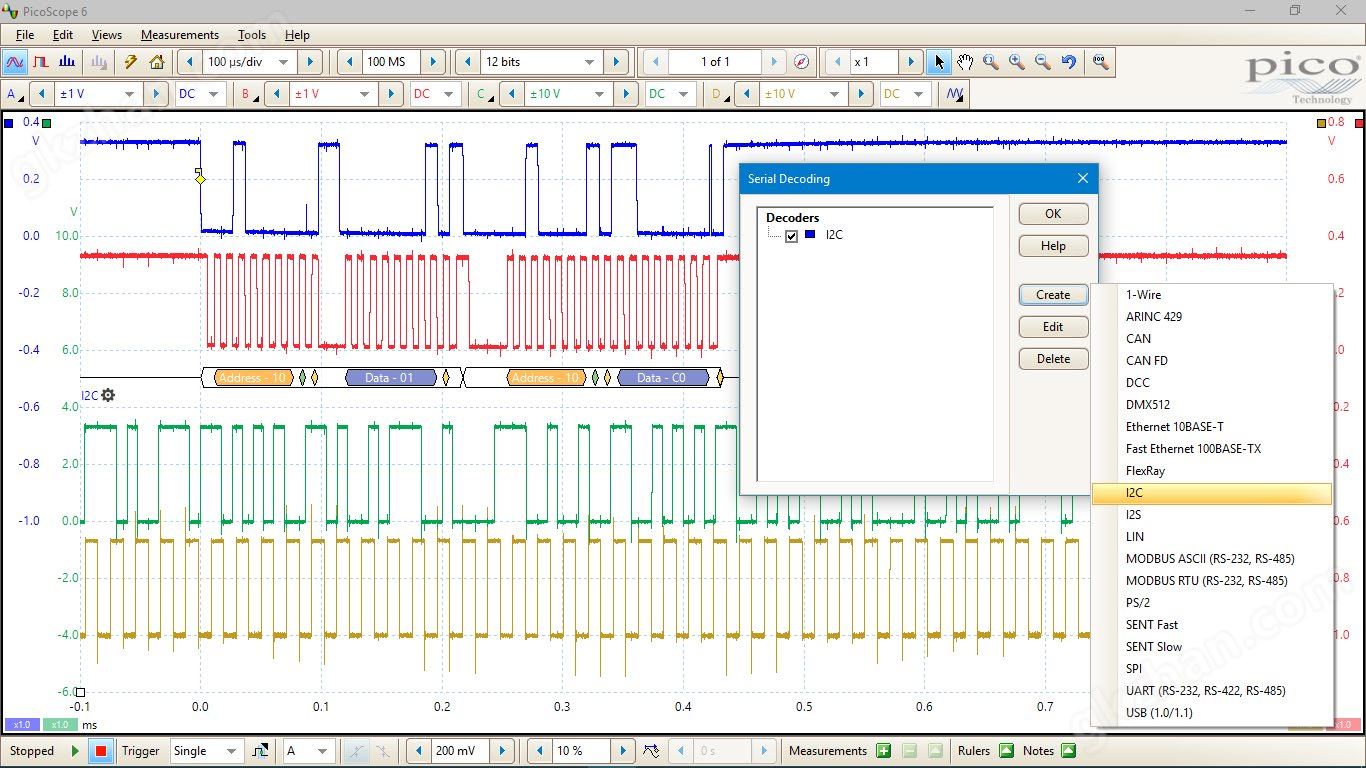Click the Home icon in toolbar
The image size is (1366, 768).
point(157,62)
